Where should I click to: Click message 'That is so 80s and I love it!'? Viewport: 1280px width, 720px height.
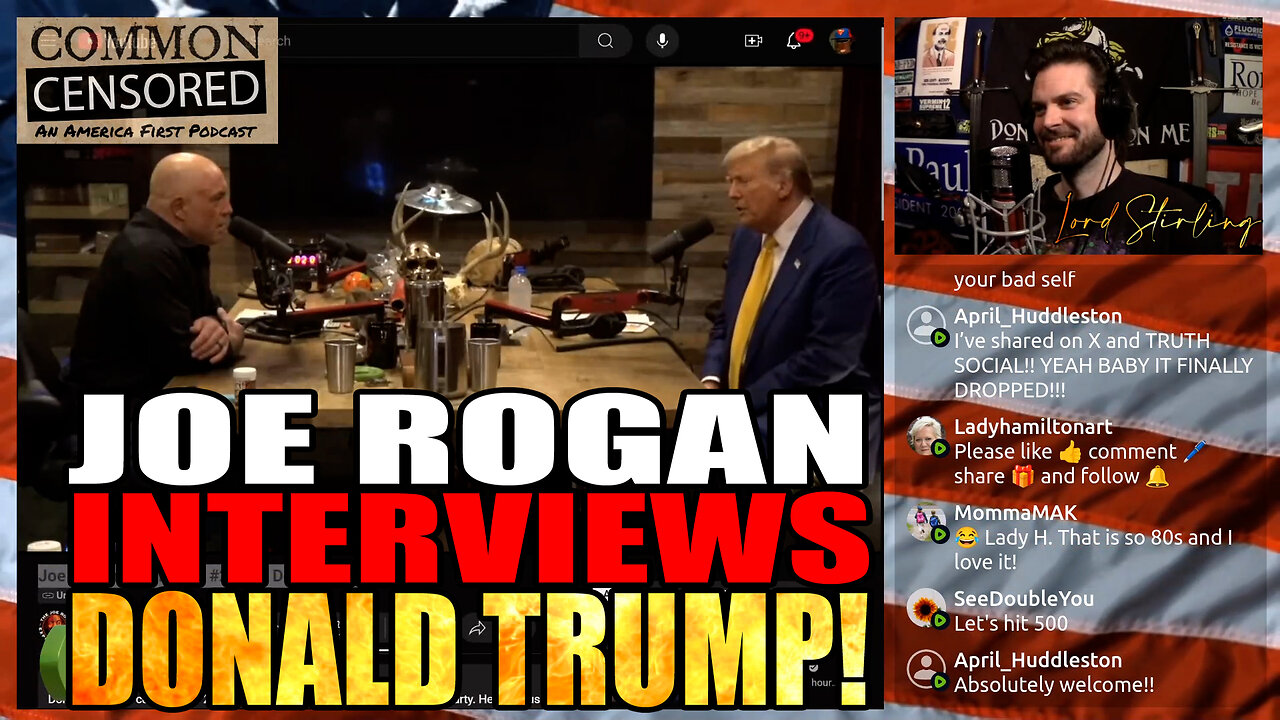[x=1093, y=550]
